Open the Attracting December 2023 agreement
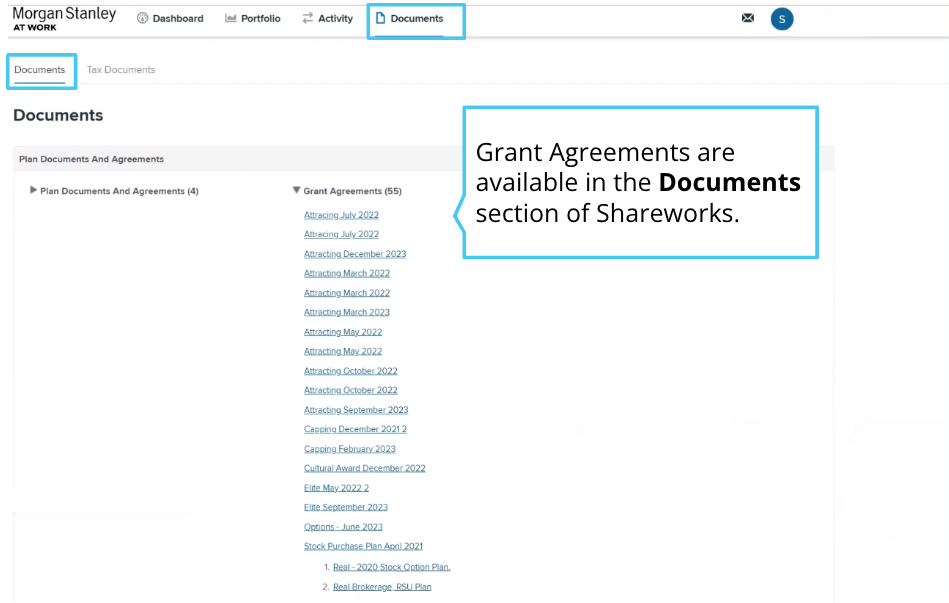Image resolution: width=949 pixels, height=603 pixels. coord(355,254)
